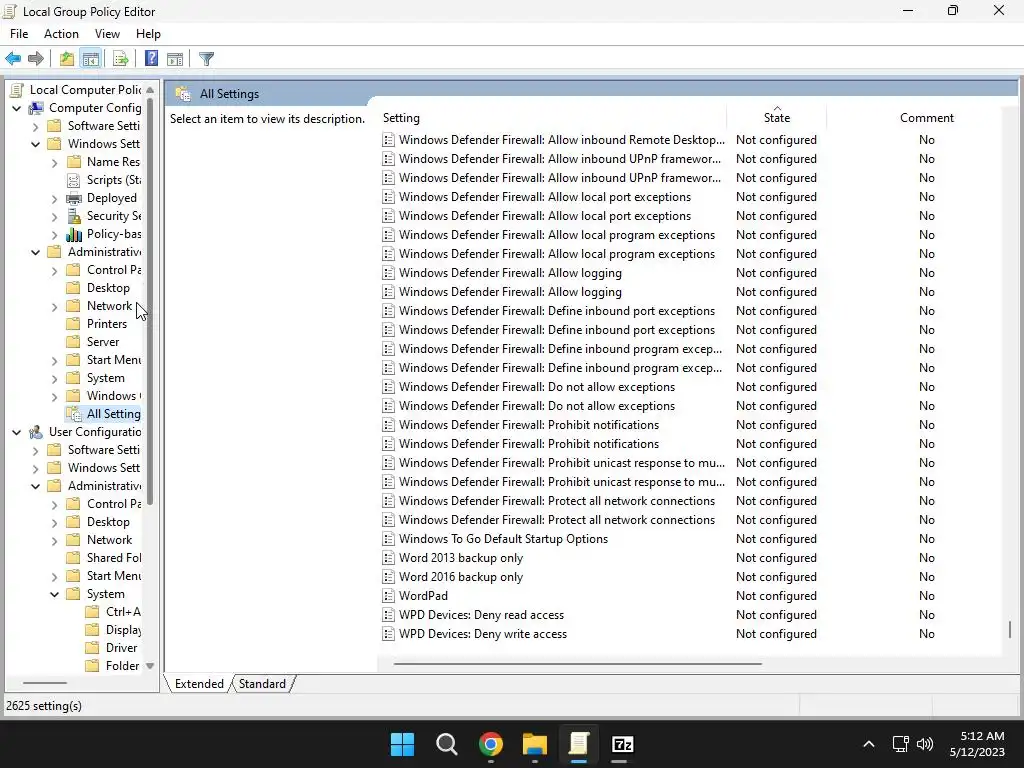Click the Search icon on taskbar
This screenshot has height=768, width=1024.
(447, 744)
